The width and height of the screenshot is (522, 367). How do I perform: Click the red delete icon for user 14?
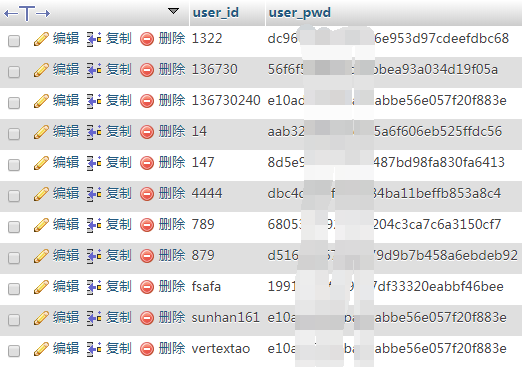147,132
